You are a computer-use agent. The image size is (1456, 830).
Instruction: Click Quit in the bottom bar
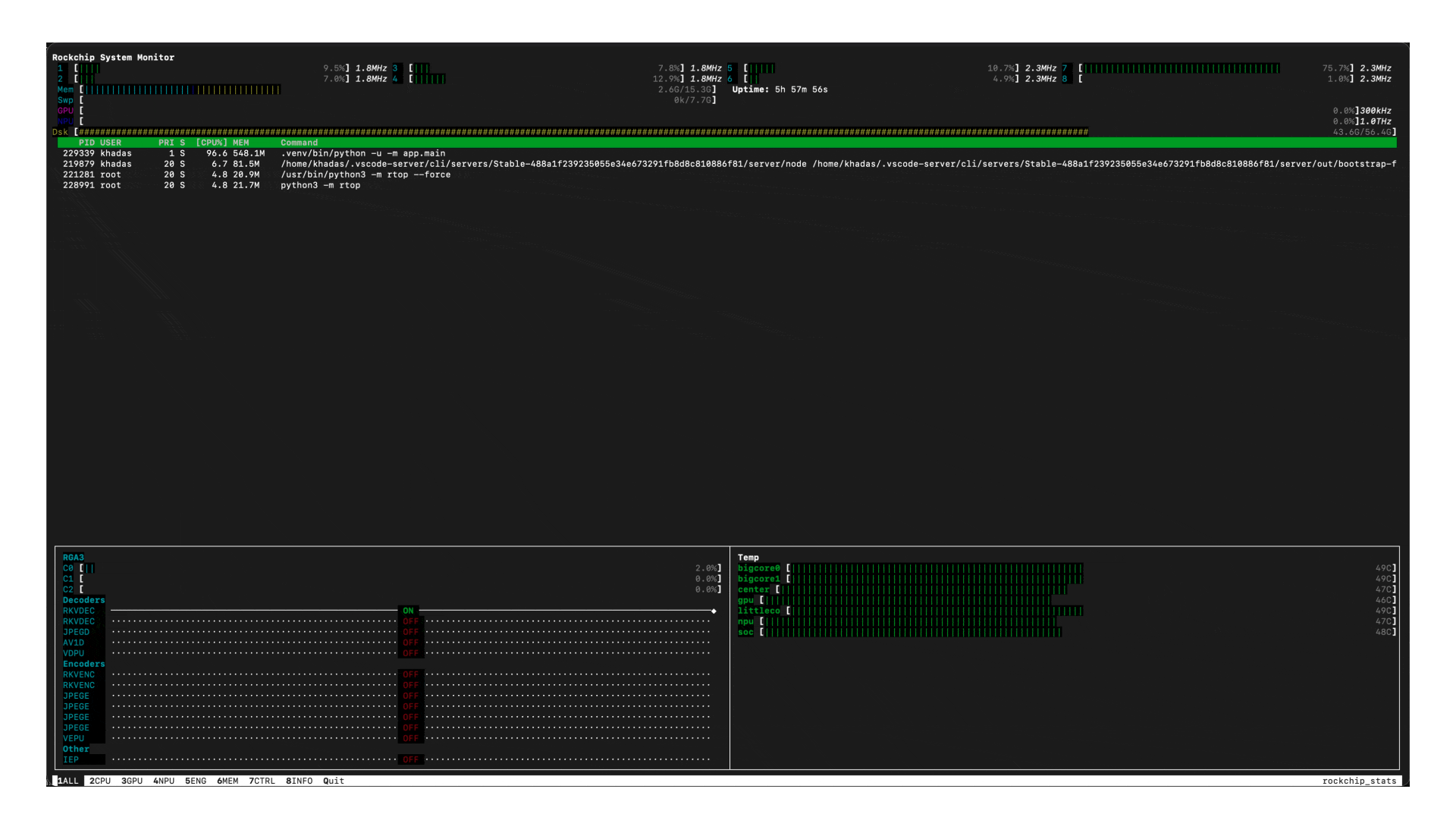(334, 781)
